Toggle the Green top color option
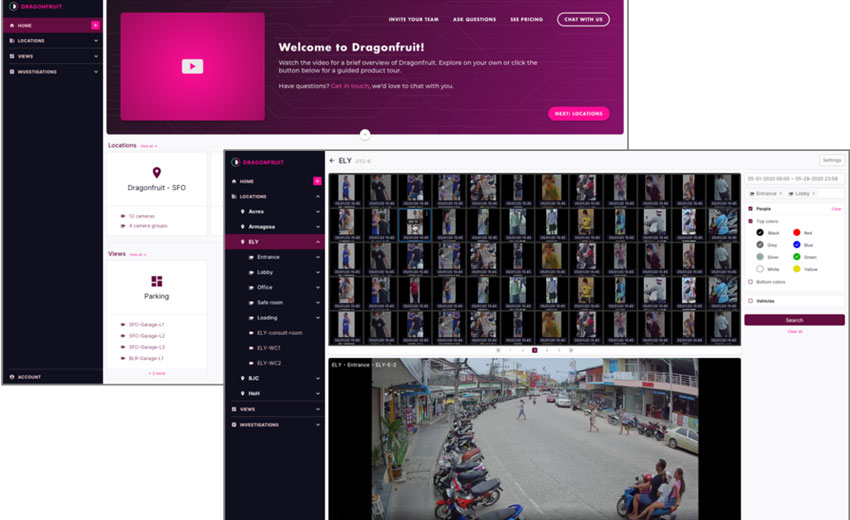This screenshot has height=520, width=850. coord(797,256)
